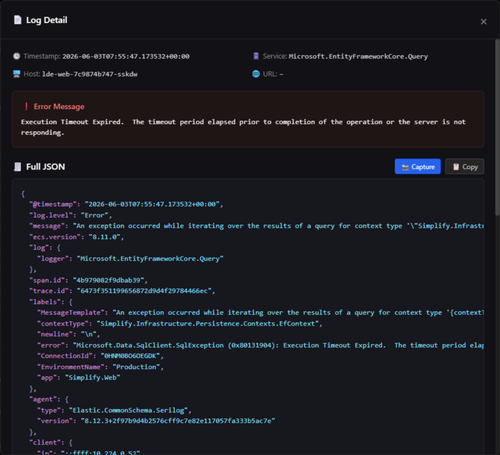The image size is (500, 455).
Task: Click the vertical scrollbar thumb
Action: (x=497, y=127)
